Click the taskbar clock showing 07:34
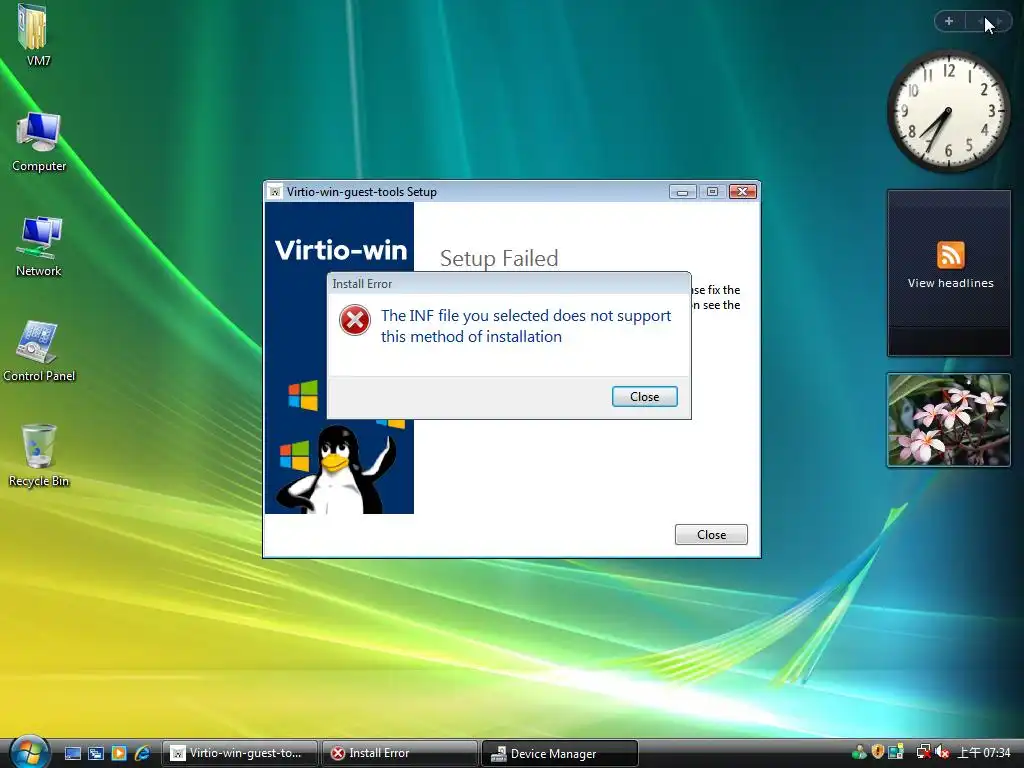 984,753
